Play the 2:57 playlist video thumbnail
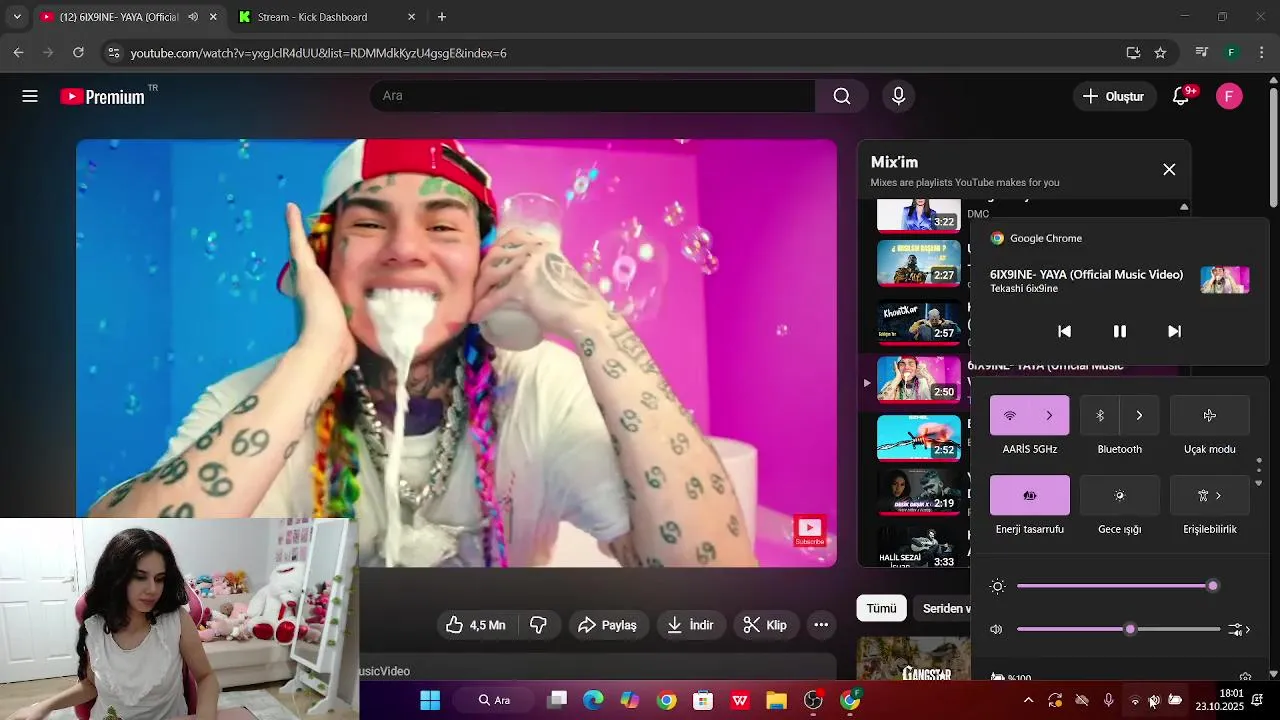This screenshot has width=1280, height=720. [919, 321]
